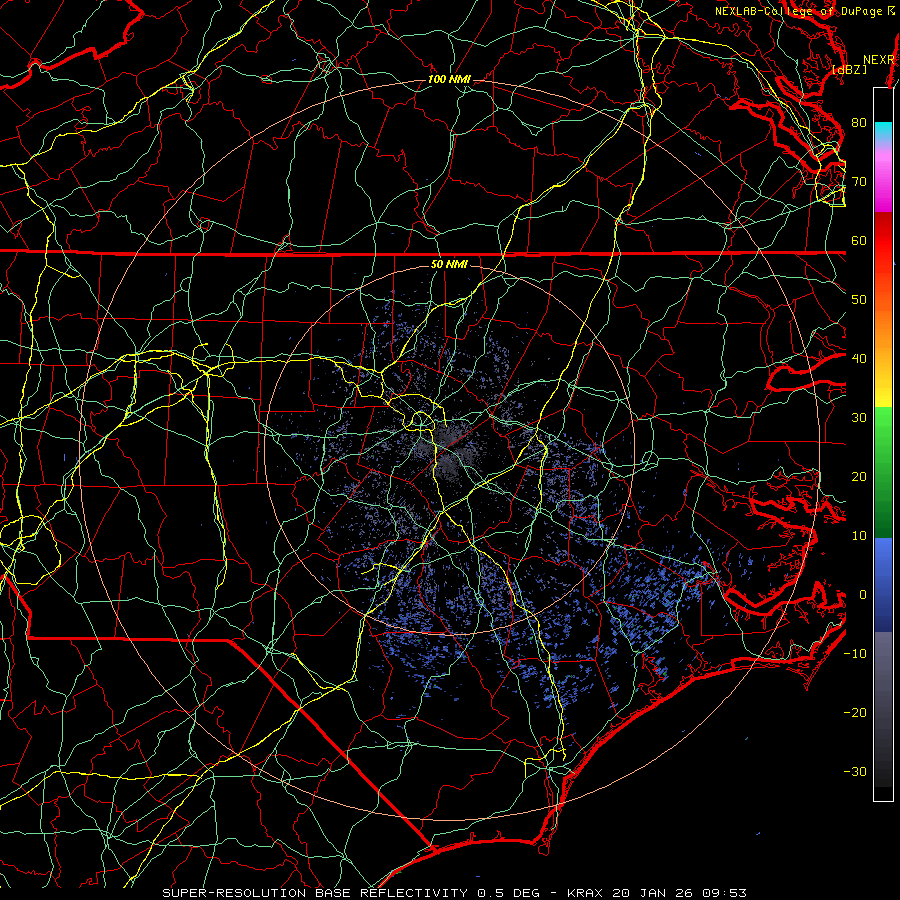
Task: Click the 30 value on the reflectivity scale
Action: click(859, 418)
